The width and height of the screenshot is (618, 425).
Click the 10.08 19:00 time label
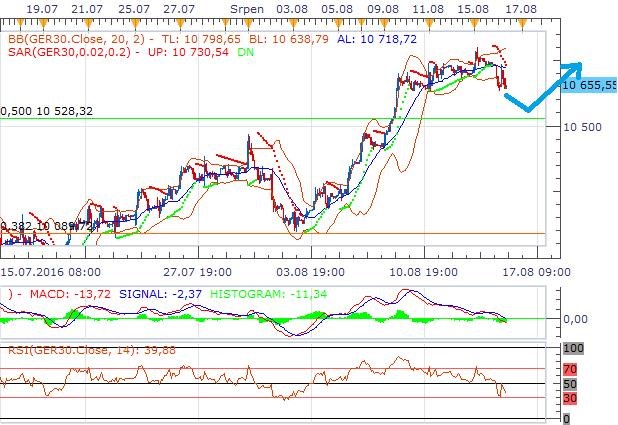[424, 272]
